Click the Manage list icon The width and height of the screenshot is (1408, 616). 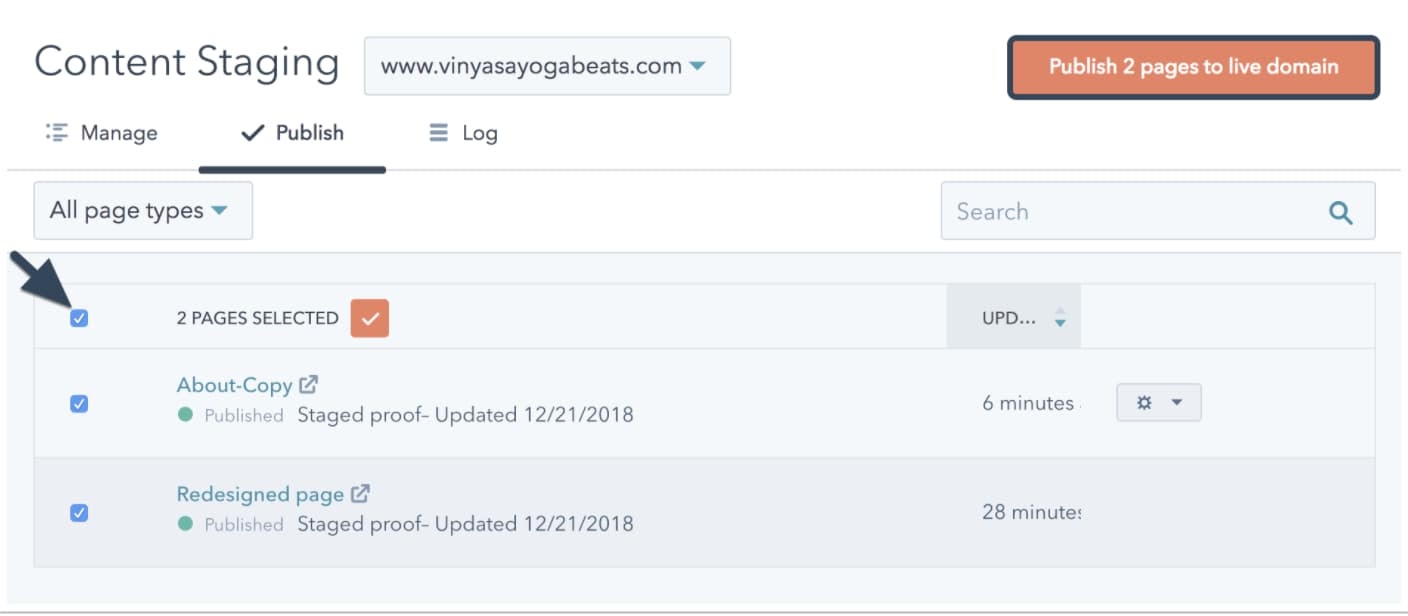pyautogui.click(x=57, y=133)
